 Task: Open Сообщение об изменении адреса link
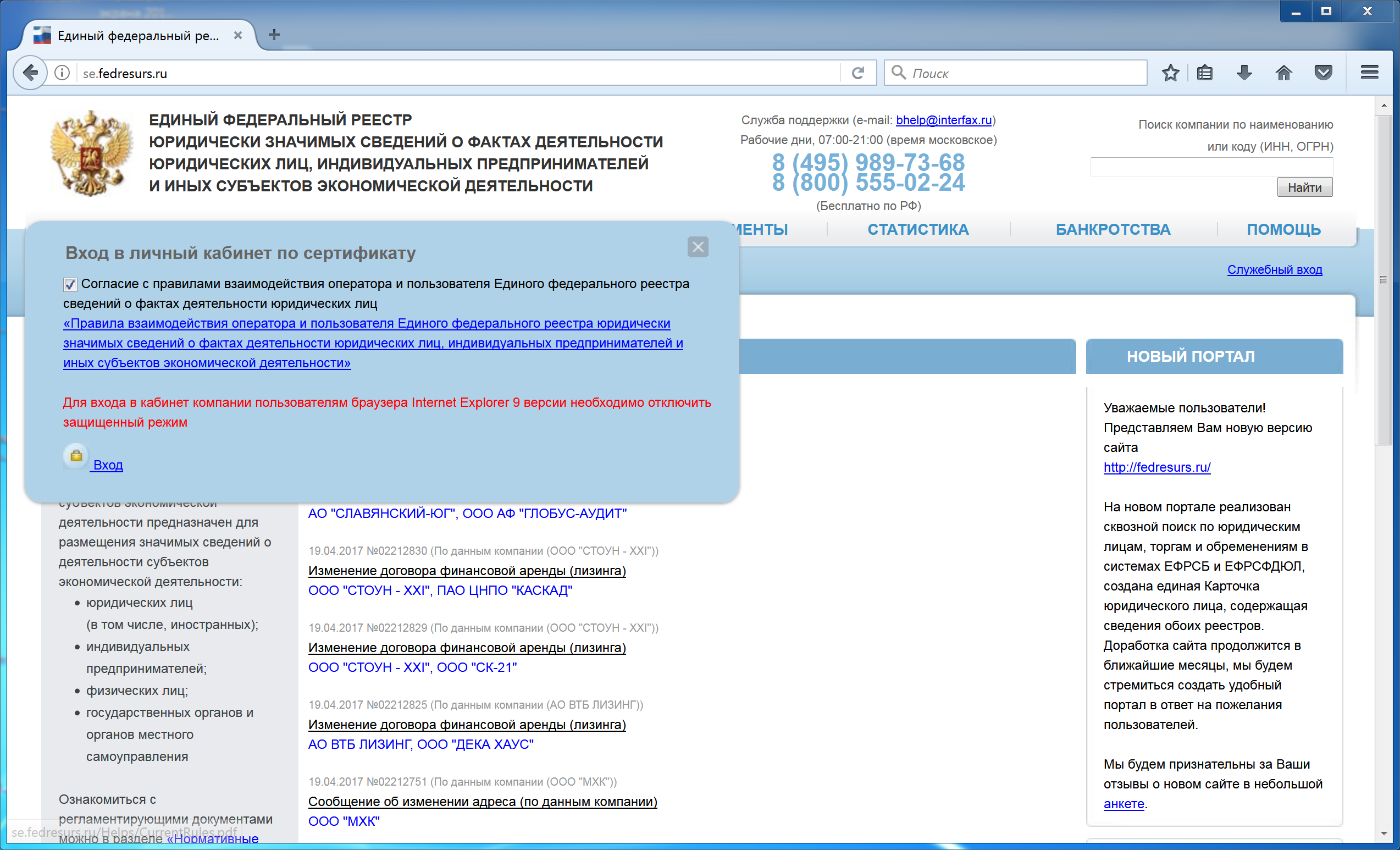click(x=483, y=801)
